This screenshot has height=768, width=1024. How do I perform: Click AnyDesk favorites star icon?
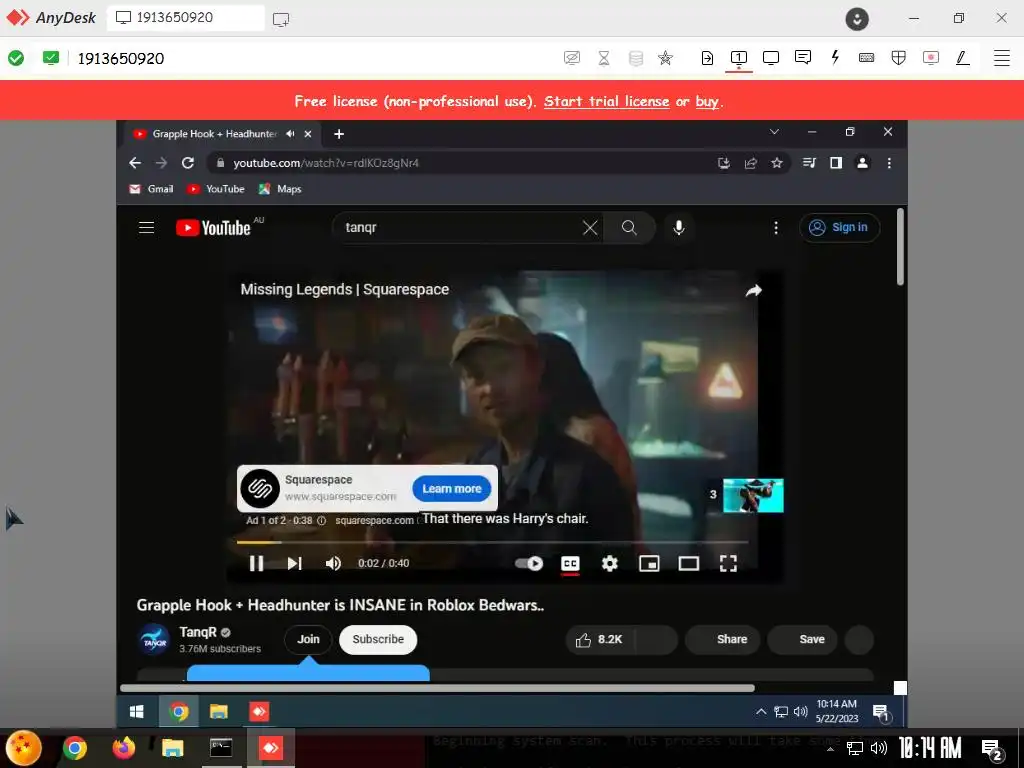[x=665, y=58]
